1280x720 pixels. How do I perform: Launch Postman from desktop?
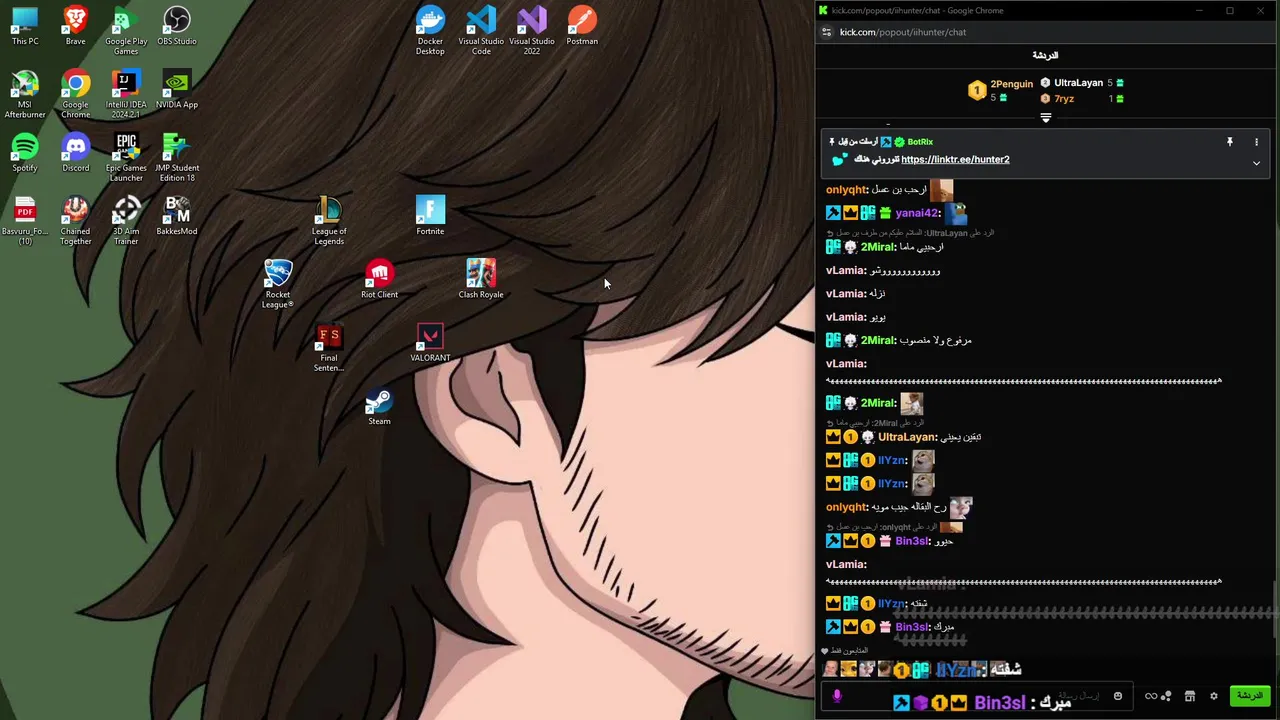(x=582, y=26)
